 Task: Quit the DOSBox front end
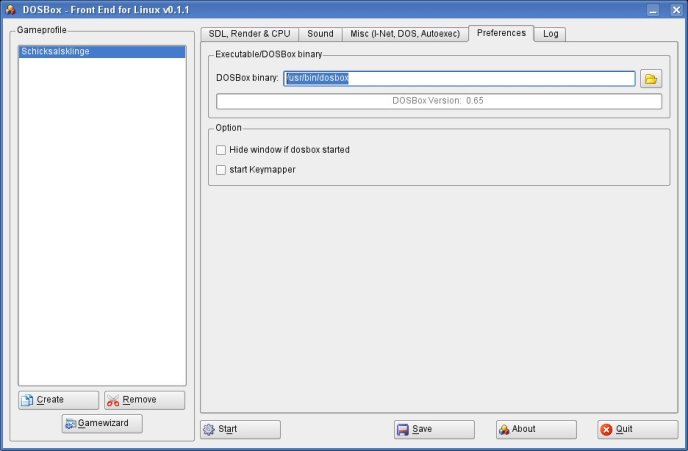638,429
